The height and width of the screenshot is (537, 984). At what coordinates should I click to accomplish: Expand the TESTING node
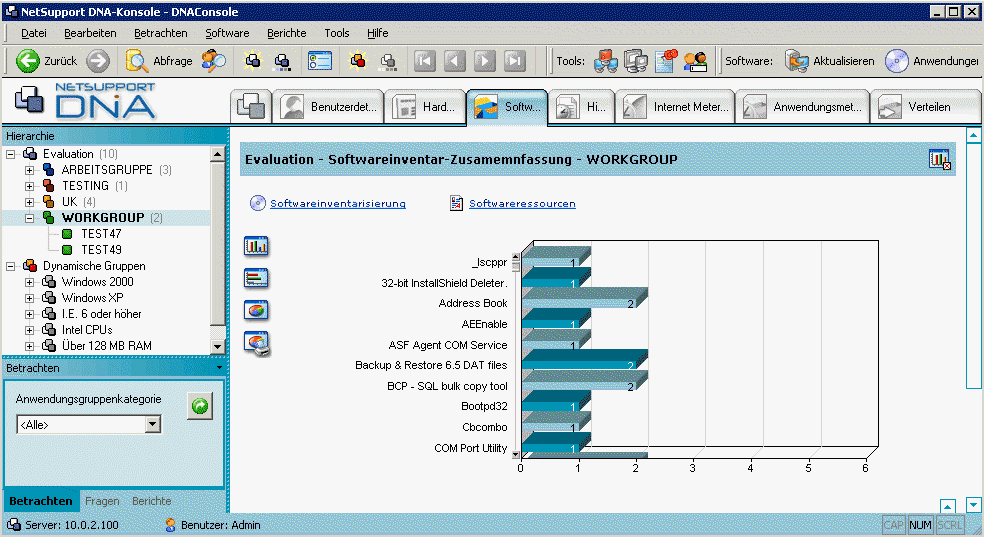[x=29, y=186]
